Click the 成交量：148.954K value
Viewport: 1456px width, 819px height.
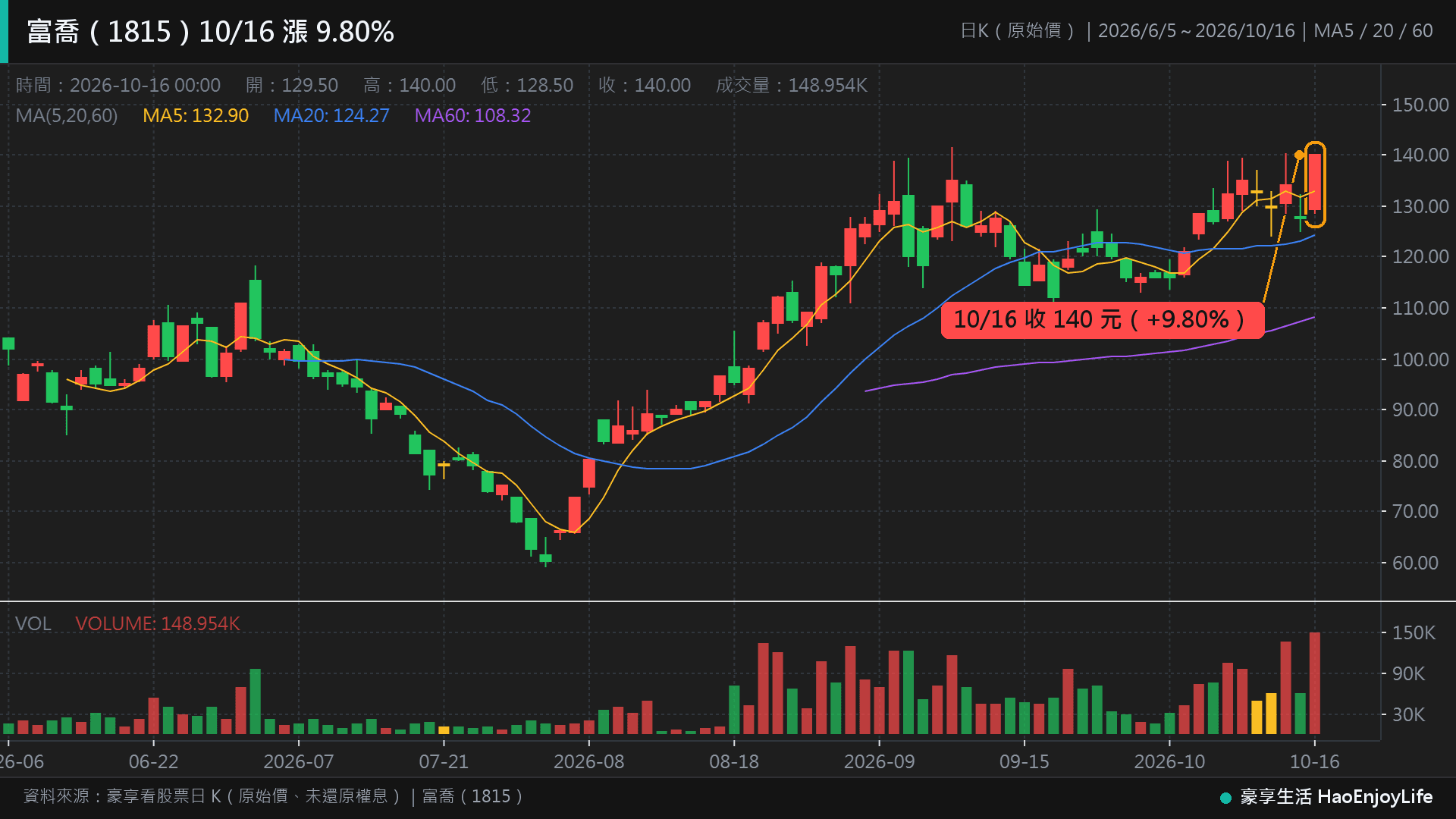click(792, 86)
